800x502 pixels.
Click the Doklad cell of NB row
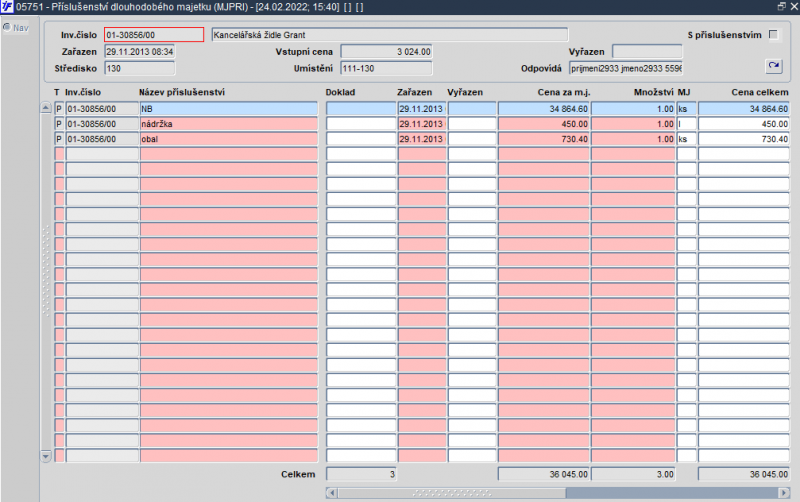coord(360,108)
